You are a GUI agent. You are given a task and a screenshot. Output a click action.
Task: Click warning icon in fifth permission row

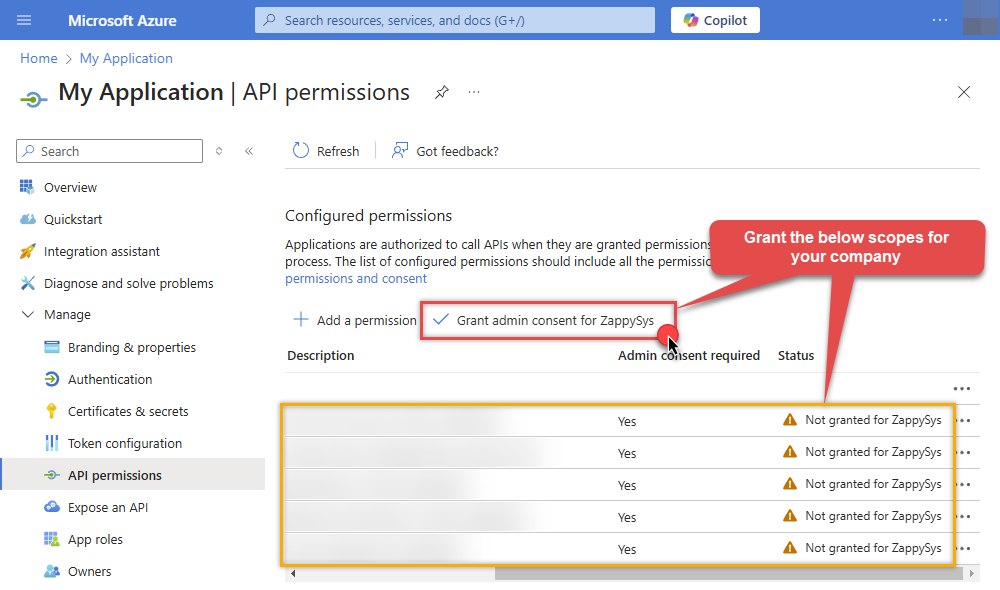790,547
